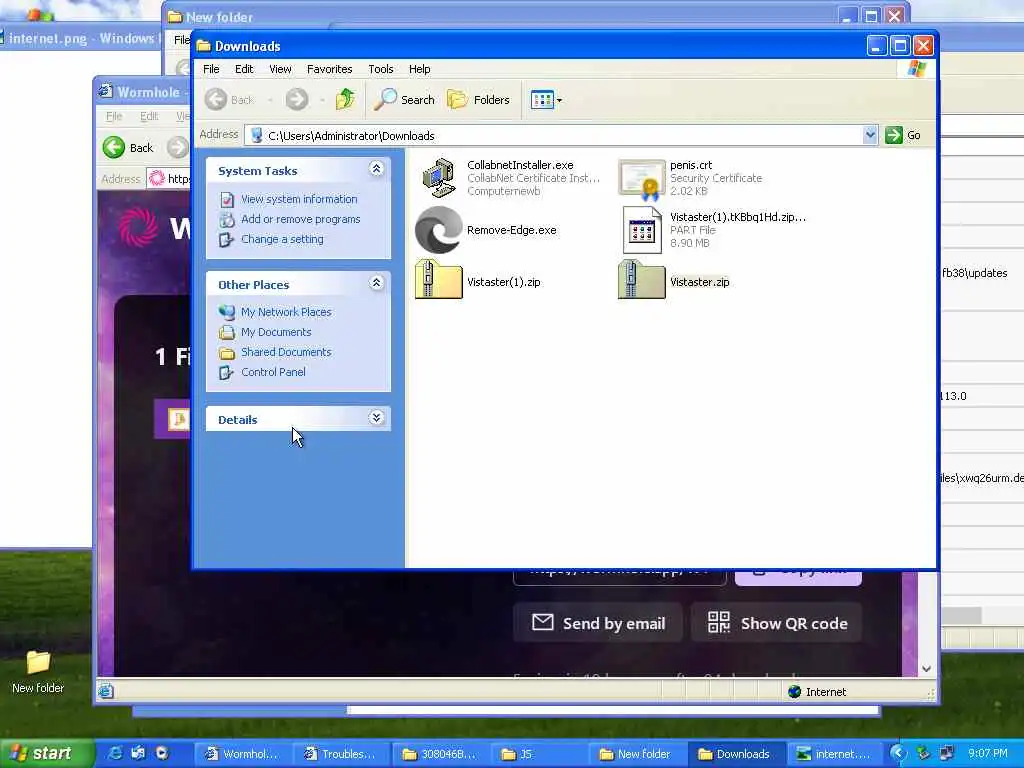The height and width of the screenshot is (768, 1024).
Task: Click Send by email in Wormhole page
Action: (598, 623)
